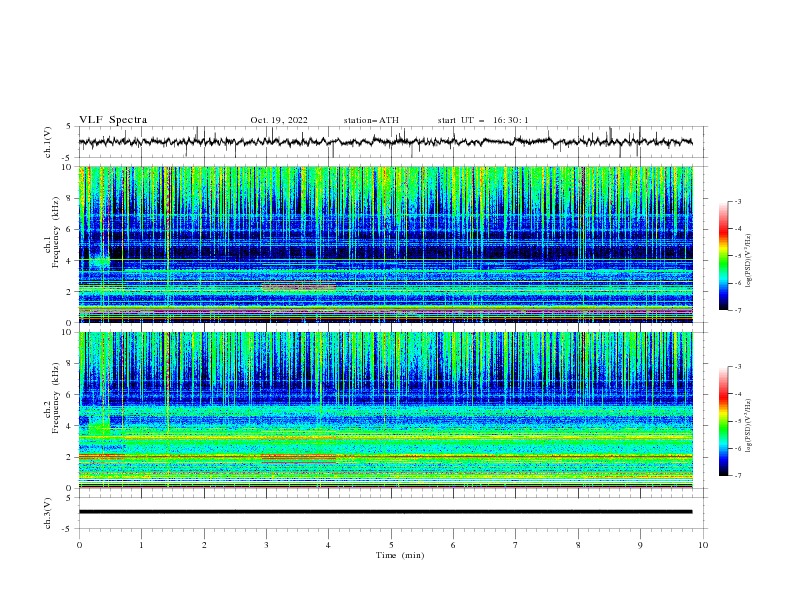Click the 'ch.1(V)' waveform axis label
The image size is (792, 612).
(x=48, y=142)
